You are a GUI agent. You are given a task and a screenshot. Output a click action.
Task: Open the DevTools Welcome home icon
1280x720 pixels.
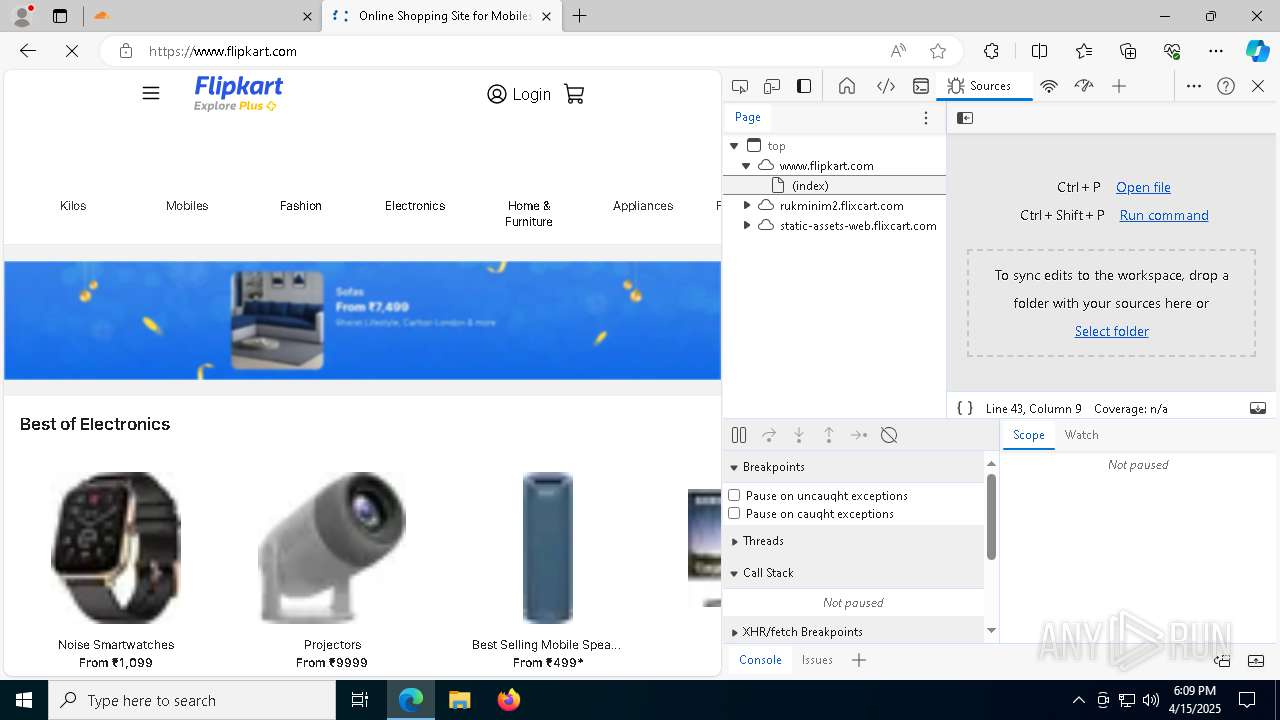pos(847,86)
